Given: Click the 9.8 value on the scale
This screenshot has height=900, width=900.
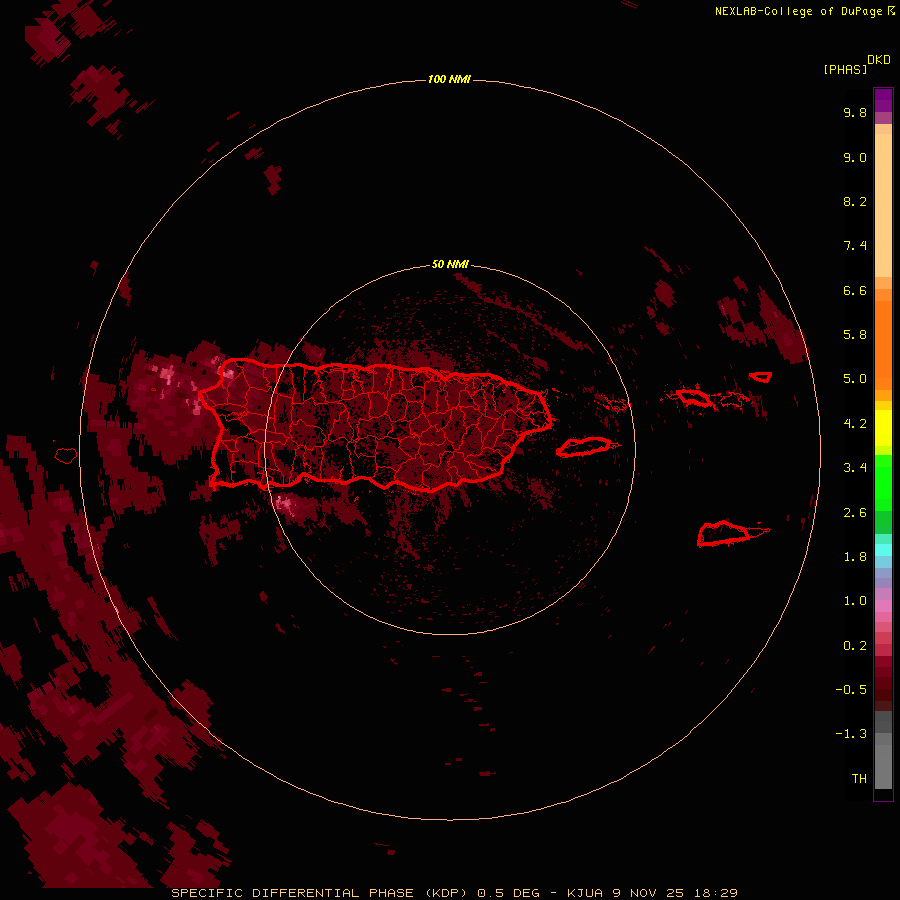Looking at the screenshot, I should pos(855,112).
